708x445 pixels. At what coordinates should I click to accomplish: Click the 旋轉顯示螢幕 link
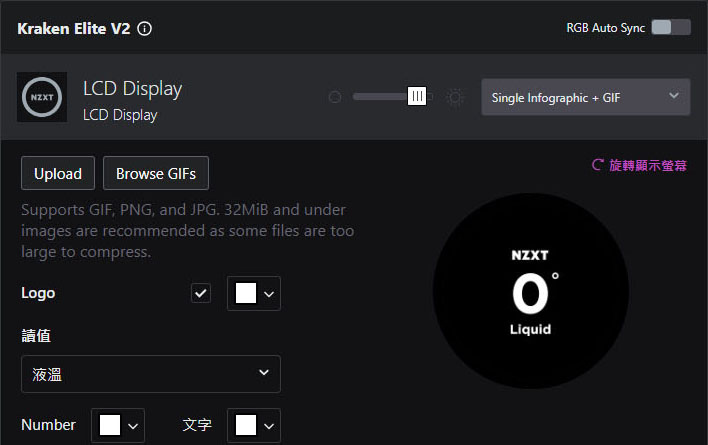pos(648,166)
